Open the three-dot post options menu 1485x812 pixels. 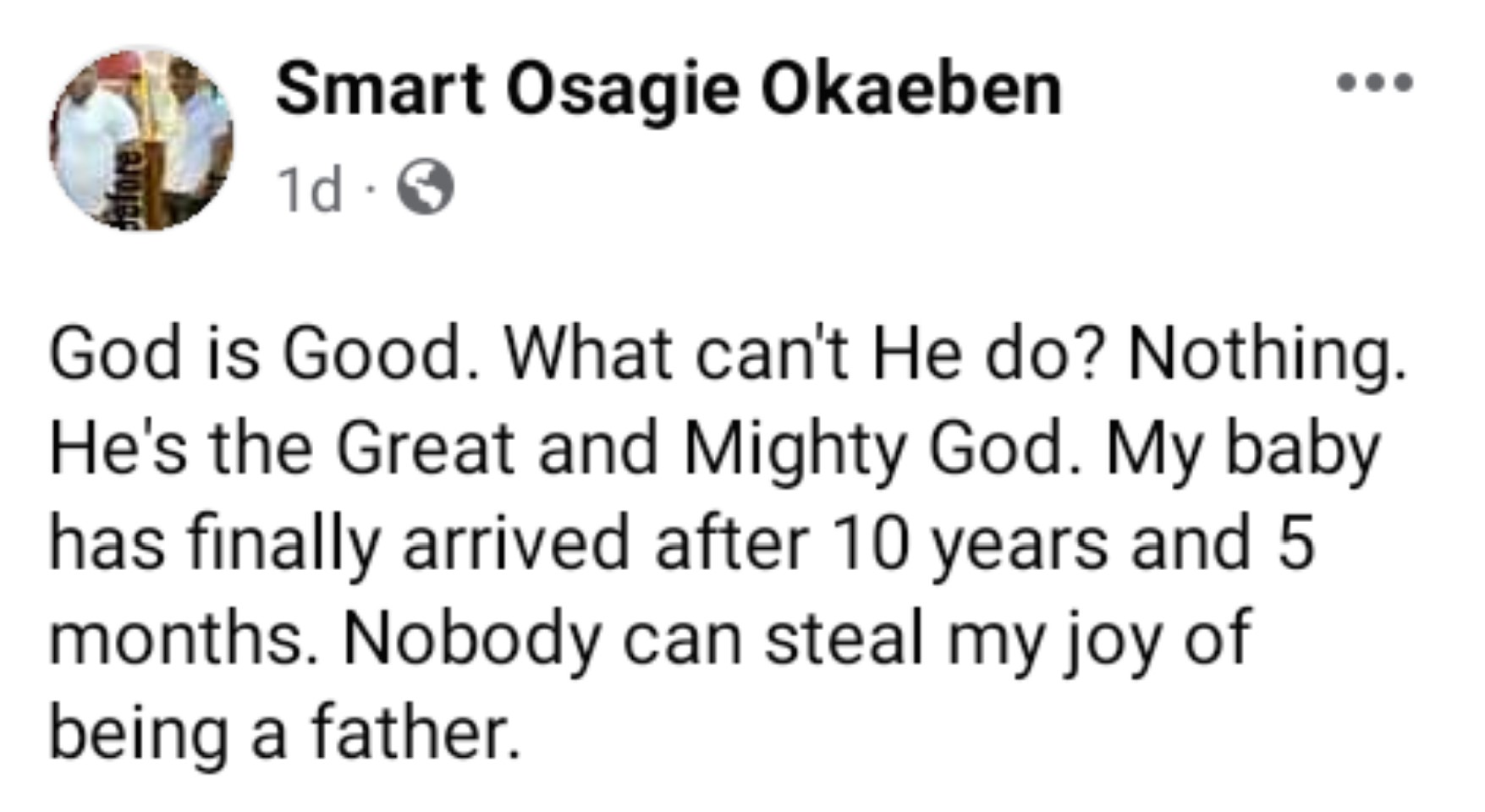click(x=1373, y=83)
